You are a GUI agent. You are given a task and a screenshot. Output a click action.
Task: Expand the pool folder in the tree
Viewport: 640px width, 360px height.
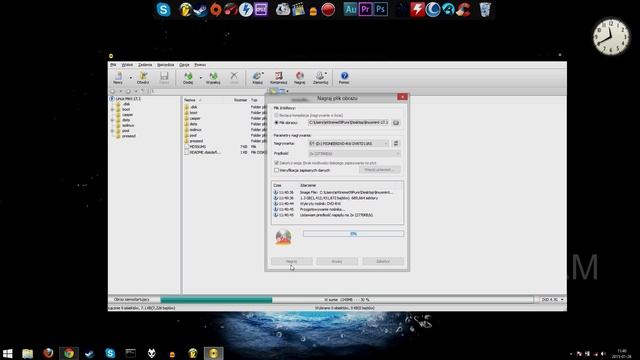113,131
